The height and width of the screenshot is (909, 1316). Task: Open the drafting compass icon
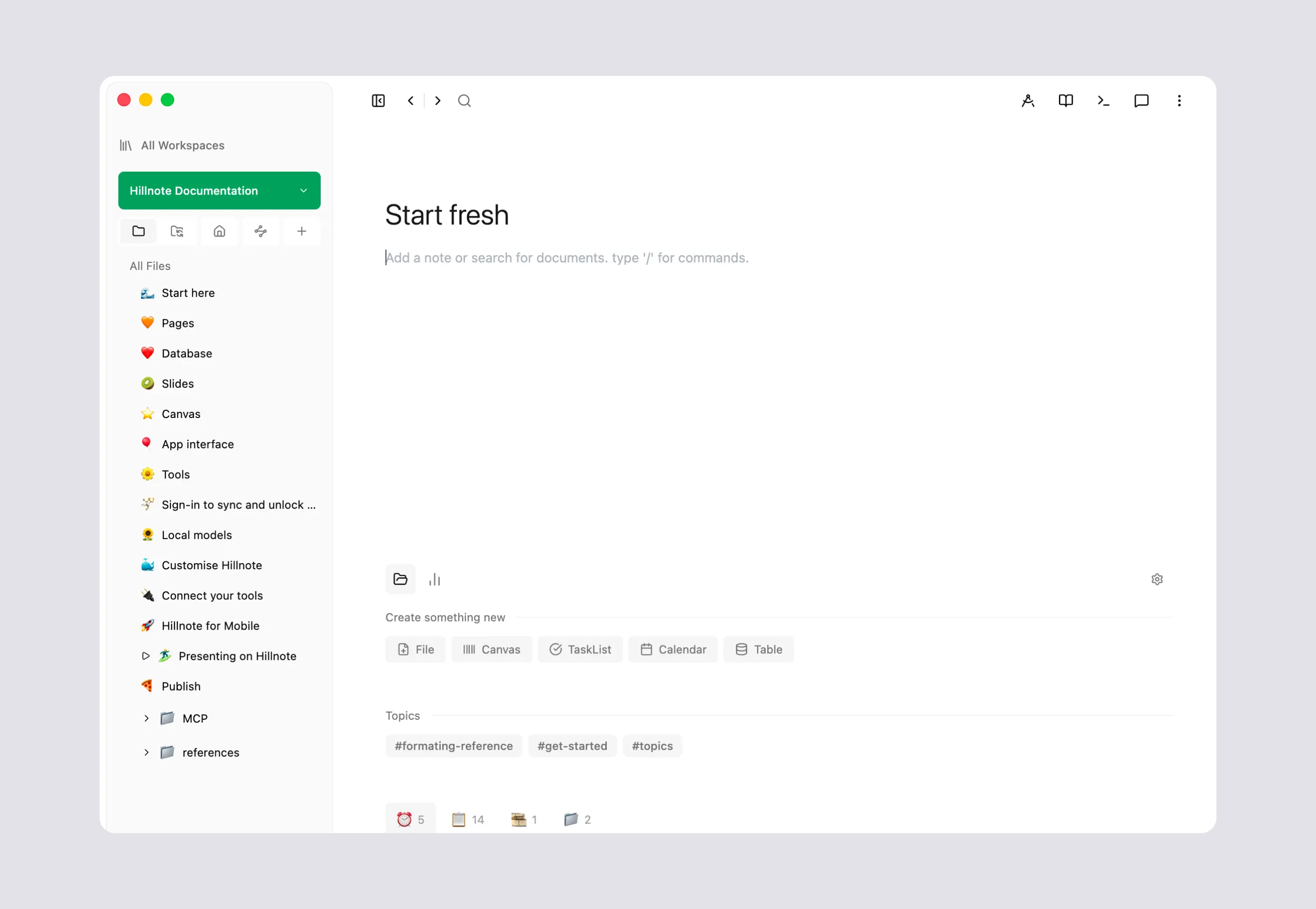1028,101
